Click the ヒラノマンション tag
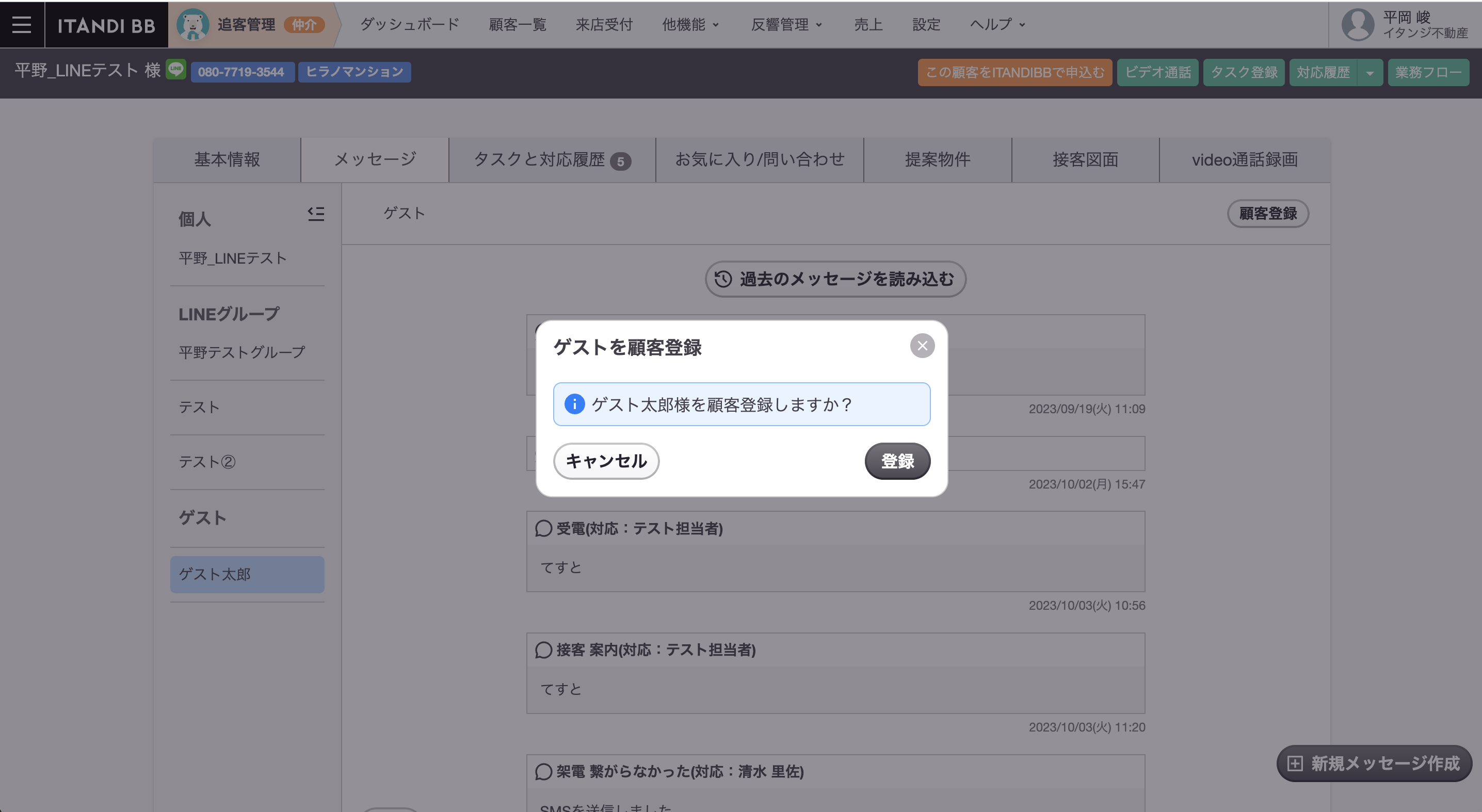The image size is (1482, 812). point(355,72)
